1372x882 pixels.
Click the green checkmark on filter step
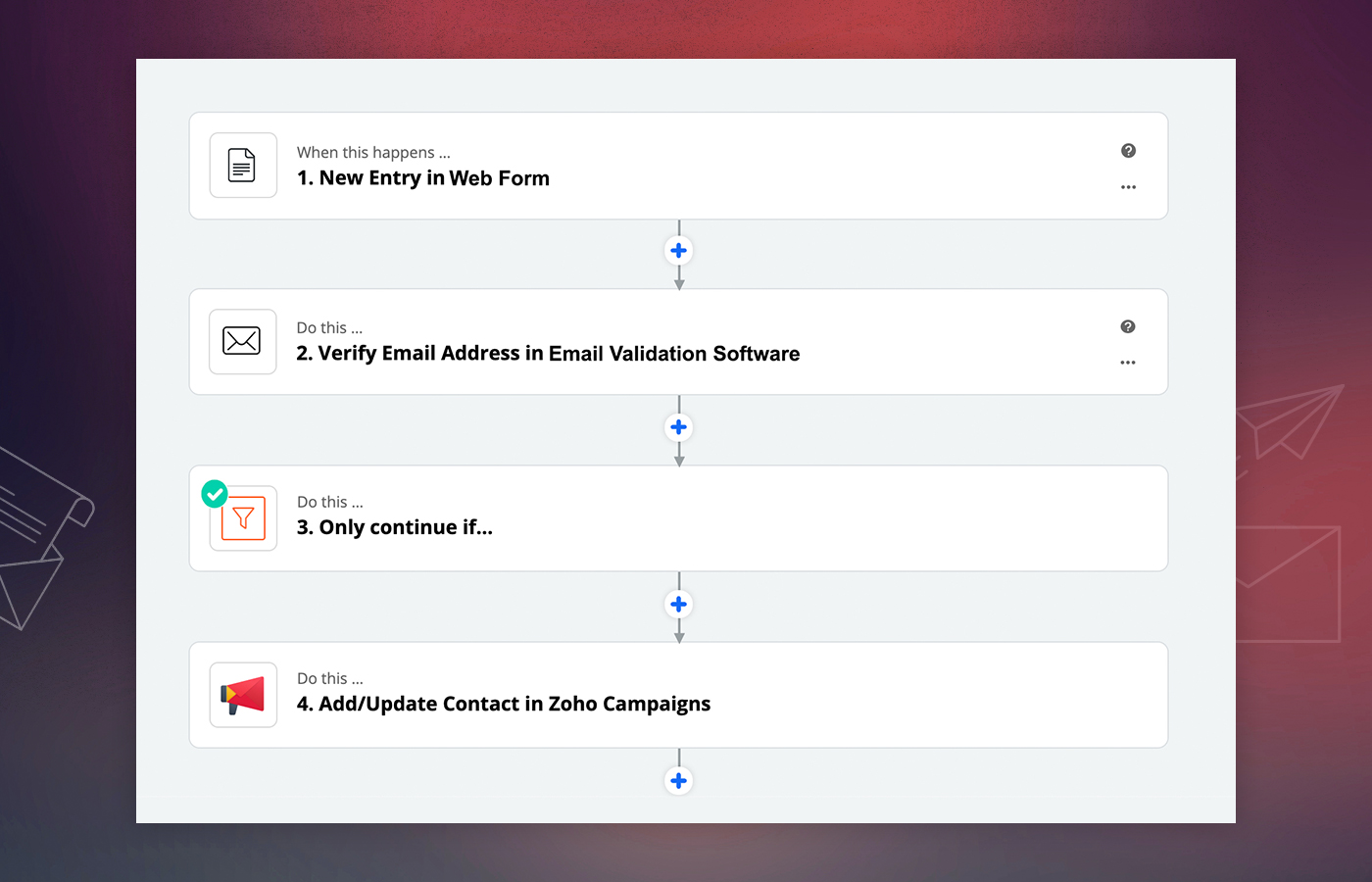coord(215,494)
